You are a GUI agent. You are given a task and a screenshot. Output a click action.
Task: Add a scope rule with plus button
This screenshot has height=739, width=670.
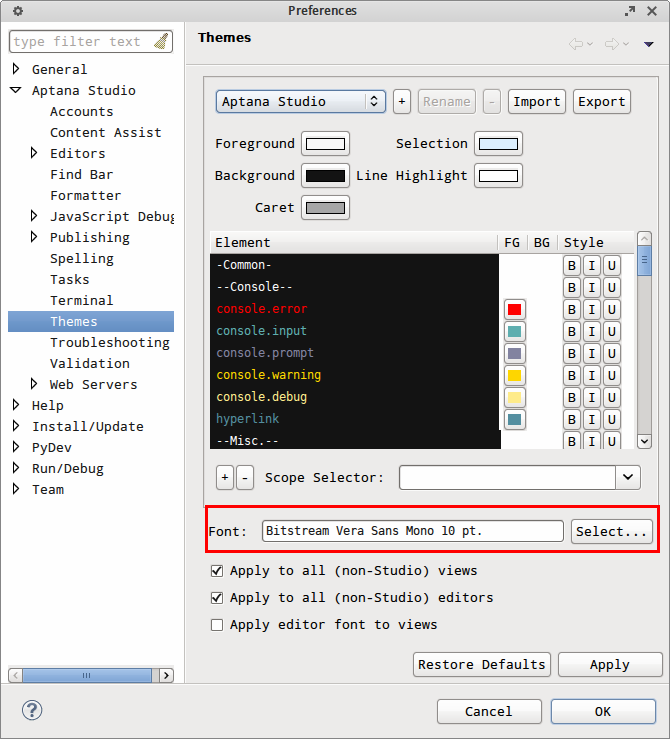tap(225, 477)
